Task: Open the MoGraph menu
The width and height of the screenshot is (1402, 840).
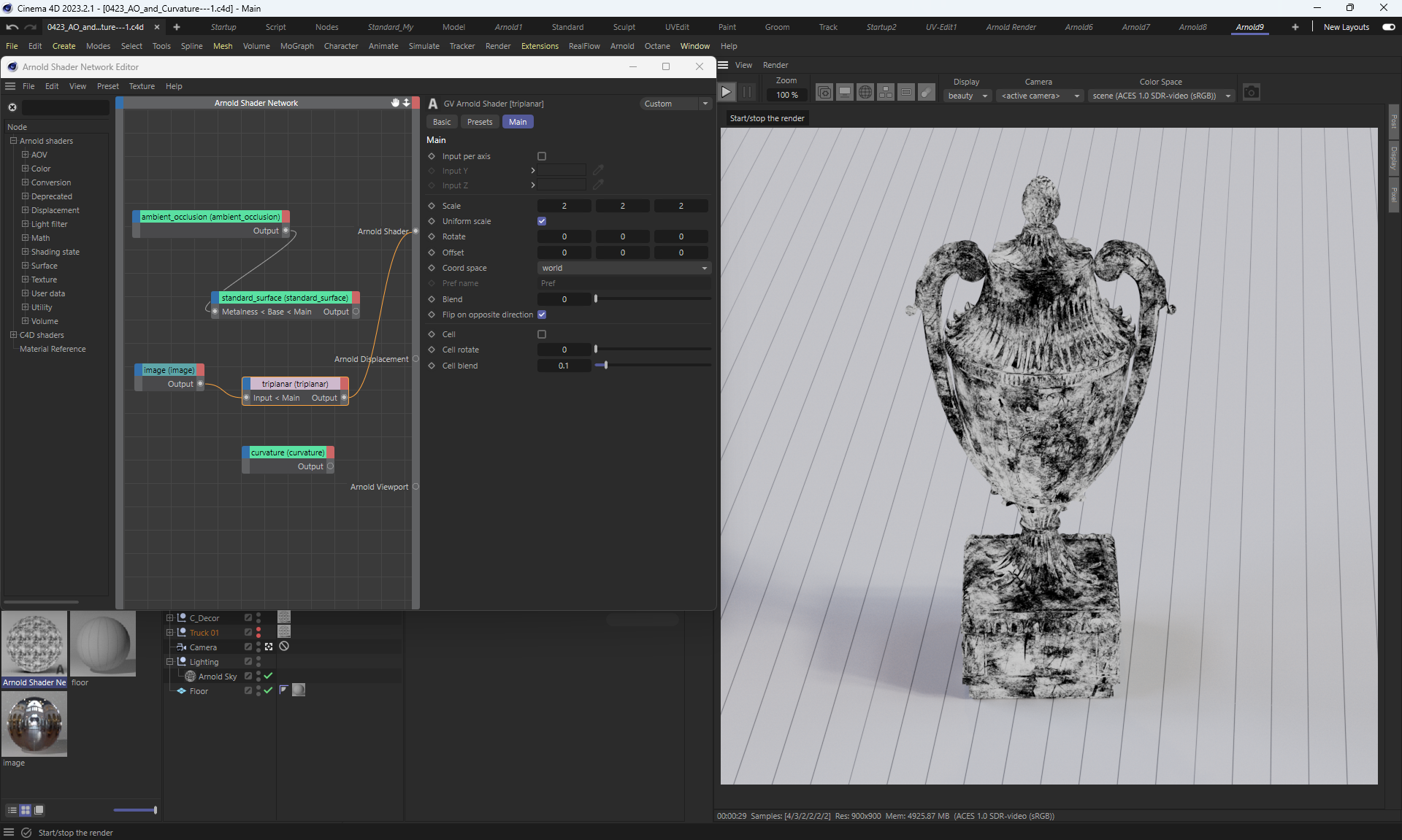Action: coord(296,46)
